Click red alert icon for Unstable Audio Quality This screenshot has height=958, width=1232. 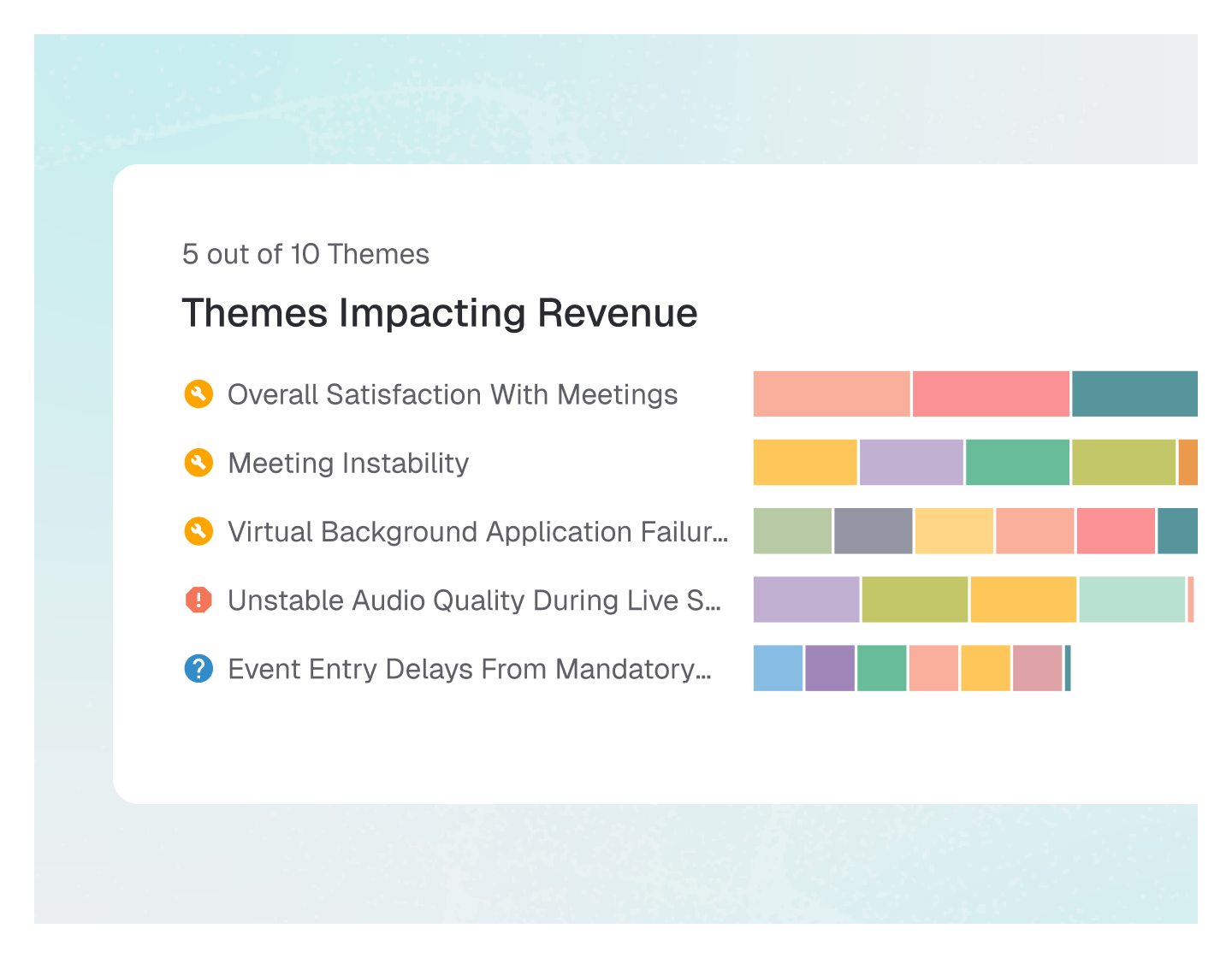pyautogui.click(x=198, y=600)
